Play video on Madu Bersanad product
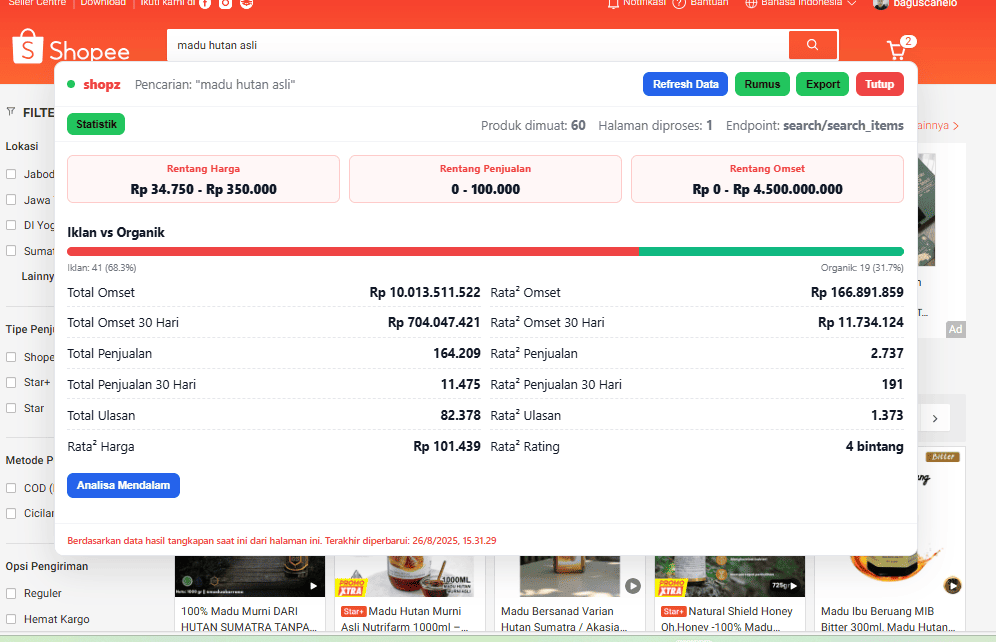The image size is (996, 642). click(632, 585)
